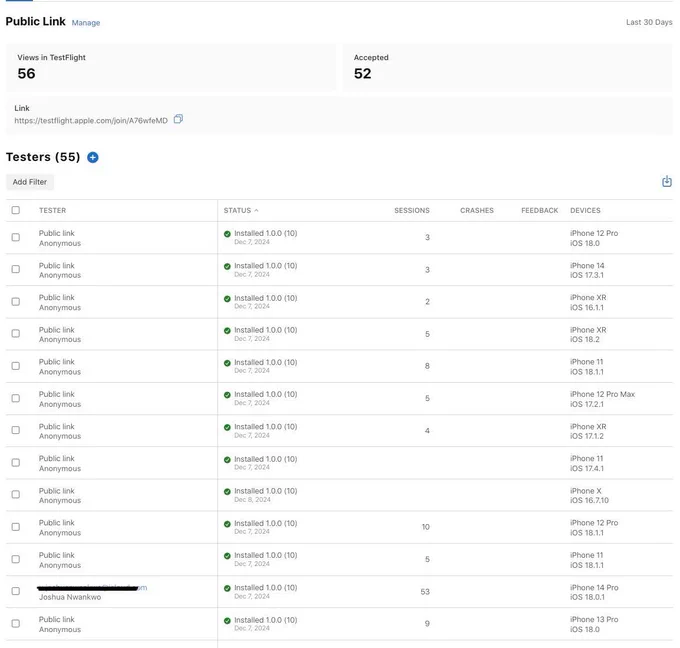This screenshot has height=648, width=680.
Task: Click session count 10 in iPhone 12 Pro row
Action: coord(425,527)
